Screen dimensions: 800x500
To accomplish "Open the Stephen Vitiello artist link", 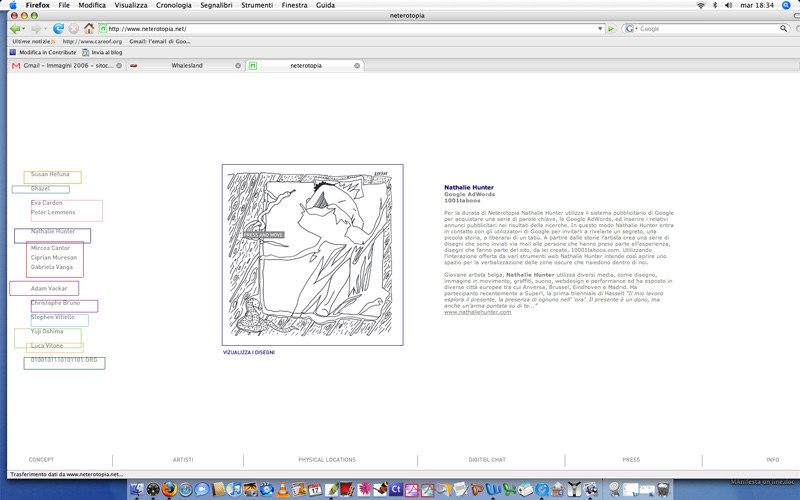I will 53,317.
